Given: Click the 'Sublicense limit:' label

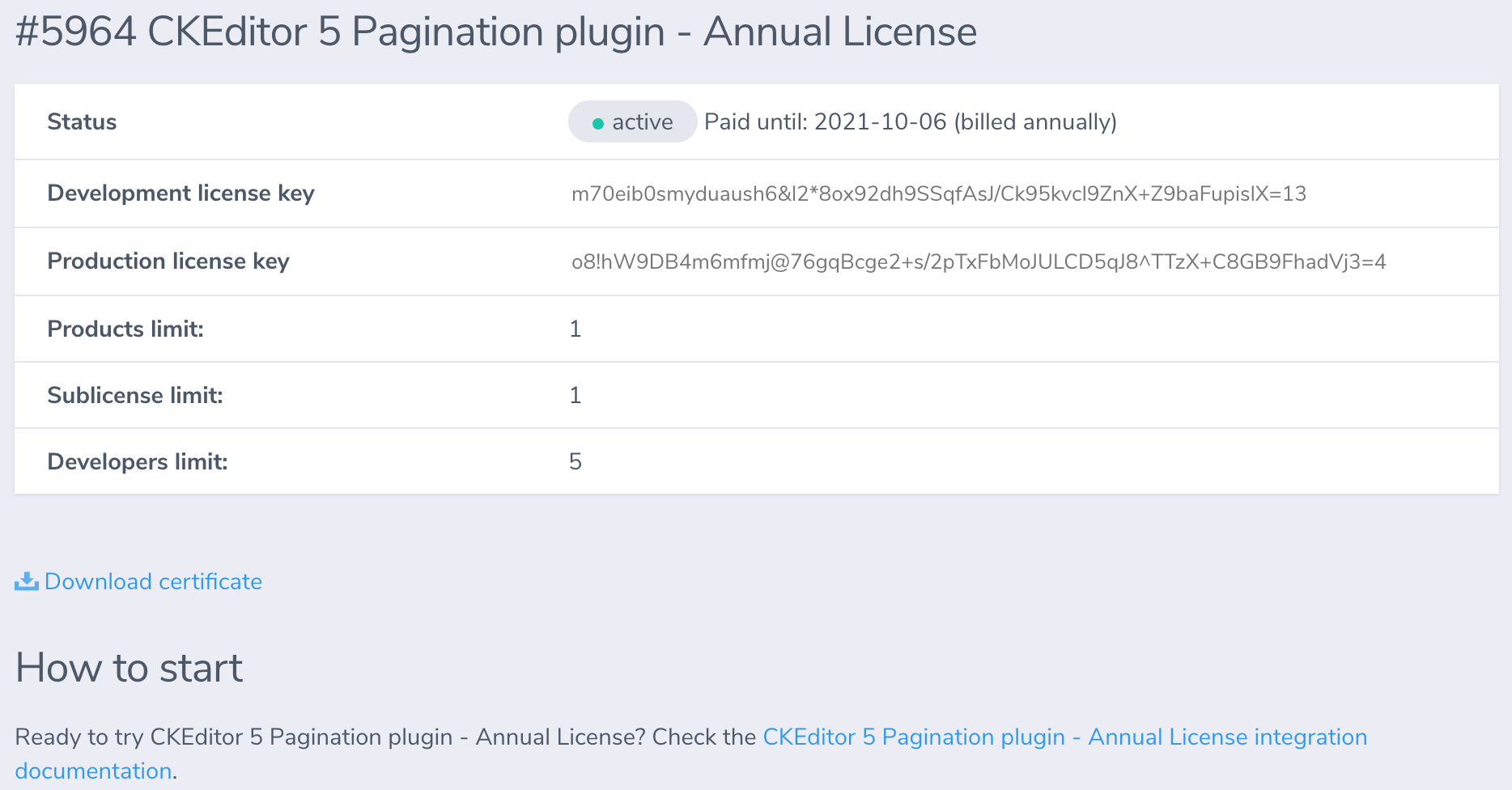Looking at the screenshot, I should [135, 395].
